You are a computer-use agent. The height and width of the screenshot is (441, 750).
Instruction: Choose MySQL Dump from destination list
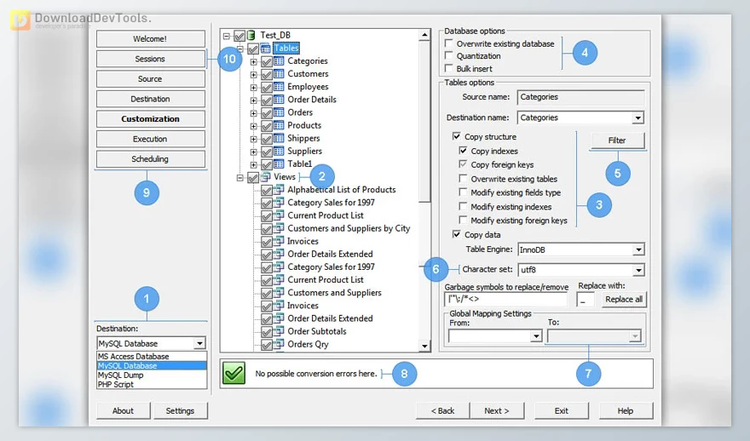point(152,375)
